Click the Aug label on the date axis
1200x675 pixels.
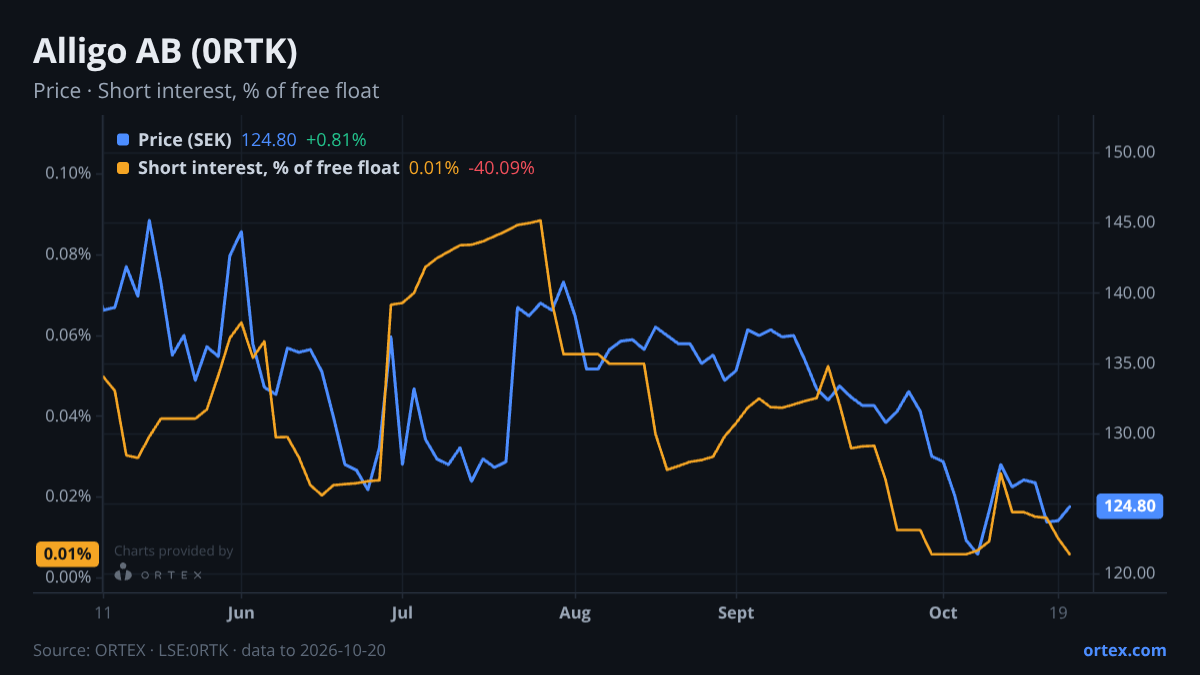[x=576, y=613]
